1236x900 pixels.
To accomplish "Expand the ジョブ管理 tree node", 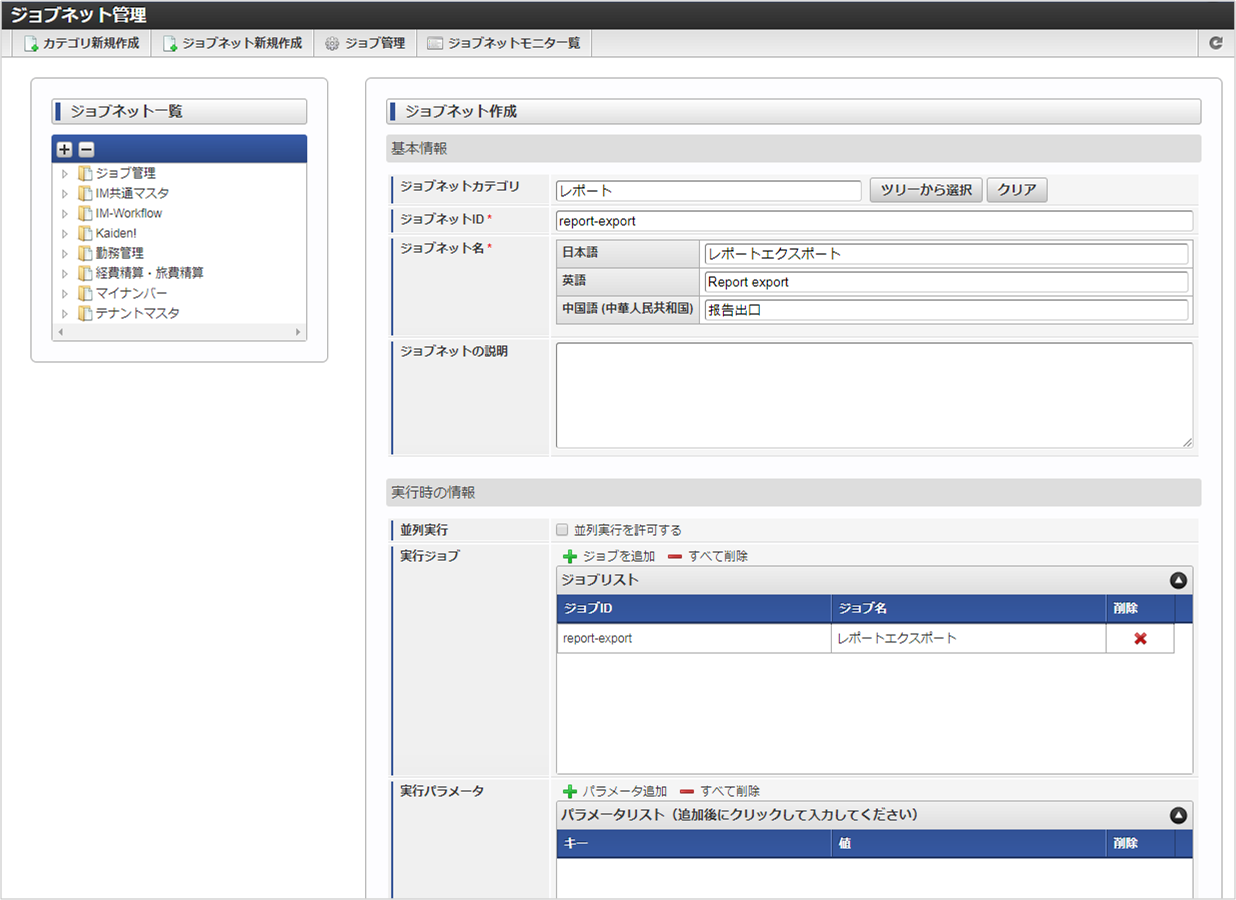I will tap(65, 173).
